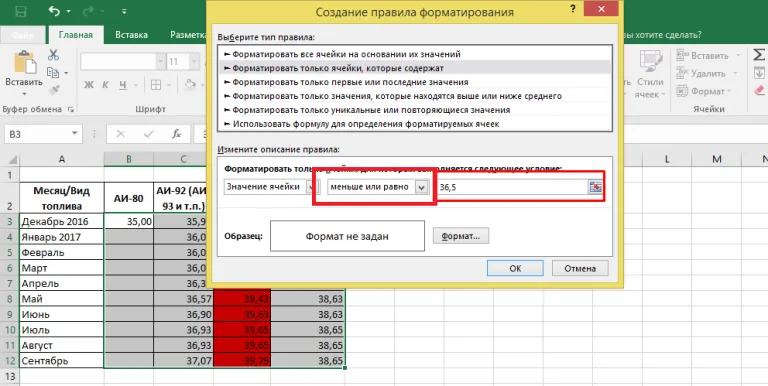This screenshot has height=386, width=768.
Task: Click the АИ-80 header cell
Action: pyautogui.click(x=128, y=198)
